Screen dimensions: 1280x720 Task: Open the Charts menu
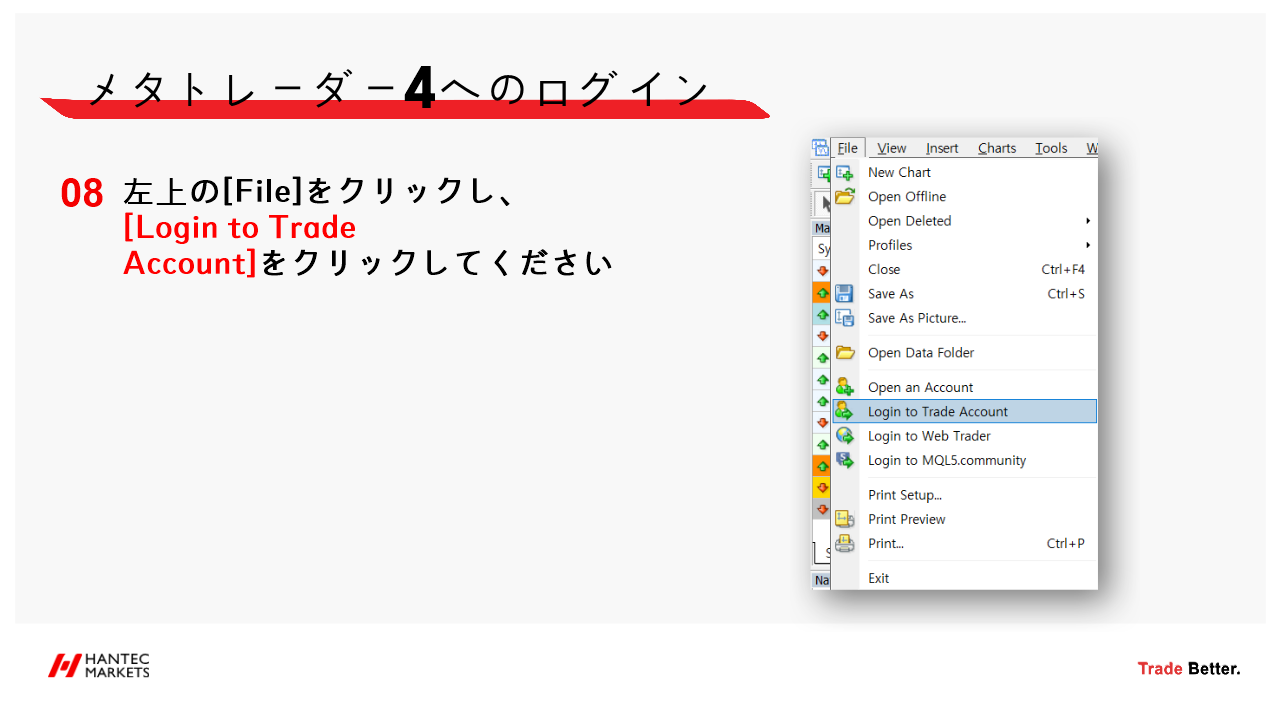tap(996, 147)
